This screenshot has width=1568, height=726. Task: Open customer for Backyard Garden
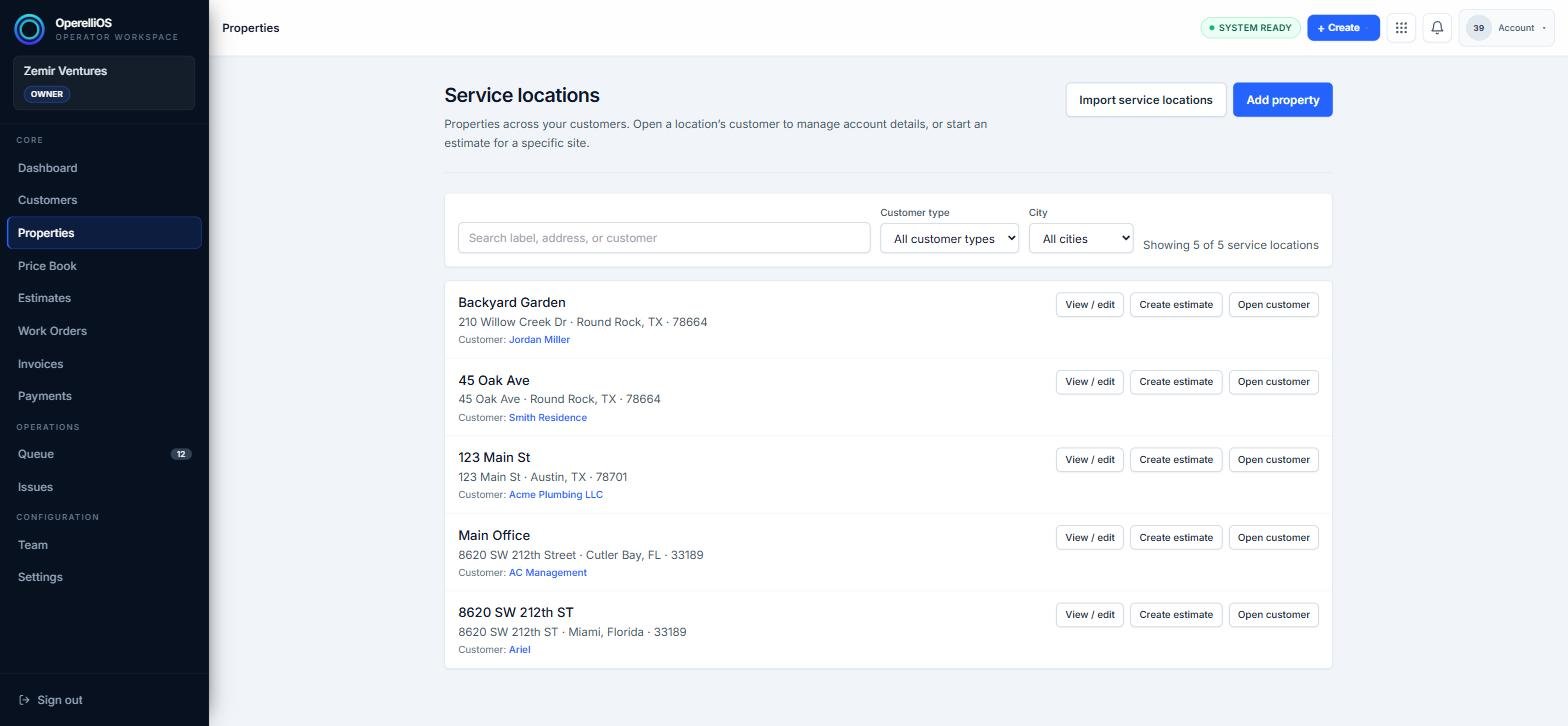pos(1274,305)
